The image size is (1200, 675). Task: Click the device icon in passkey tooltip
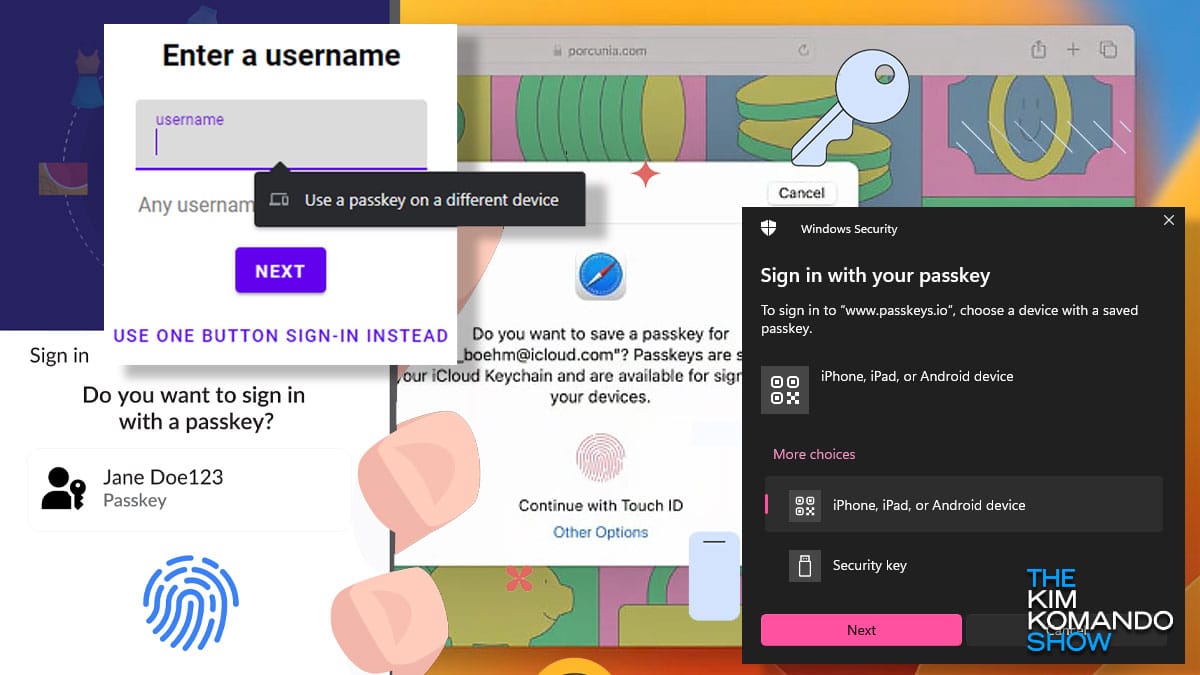tap(279, 200)
